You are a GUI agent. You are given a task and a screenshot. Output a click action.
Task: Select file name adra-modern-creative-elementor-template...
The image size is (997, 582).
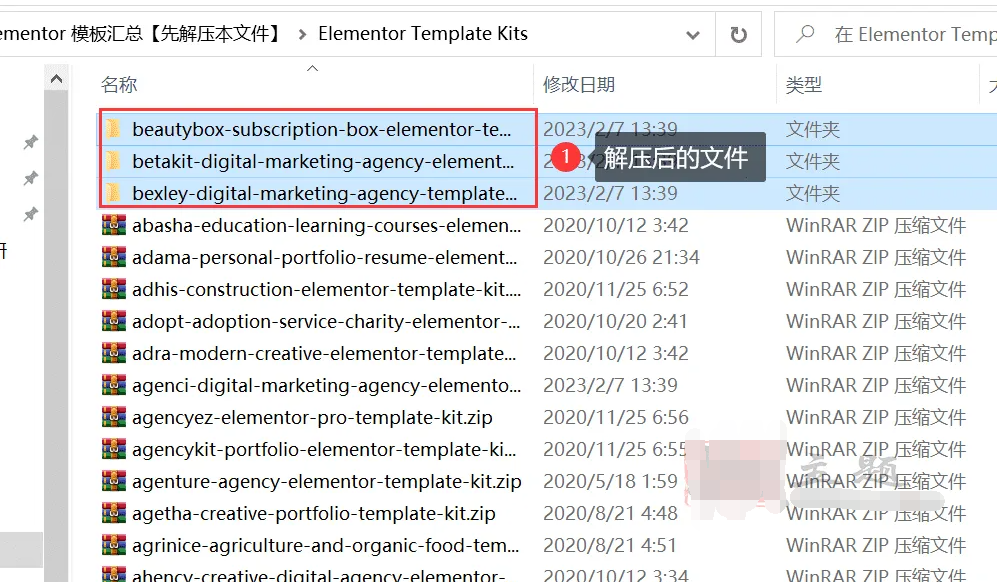pyautogui.click(x=324, y=353)
